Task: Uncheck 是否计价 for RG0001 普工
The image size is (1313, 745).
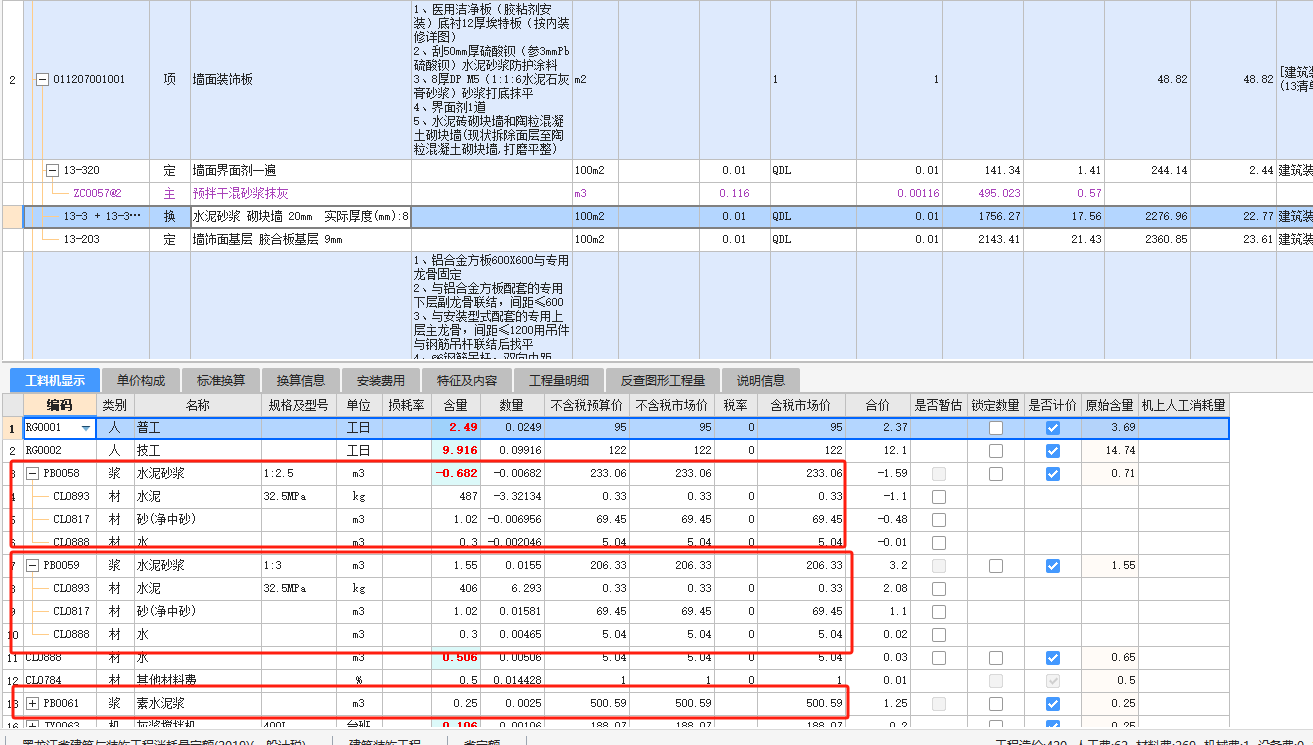Action: tap(1052, 428)
